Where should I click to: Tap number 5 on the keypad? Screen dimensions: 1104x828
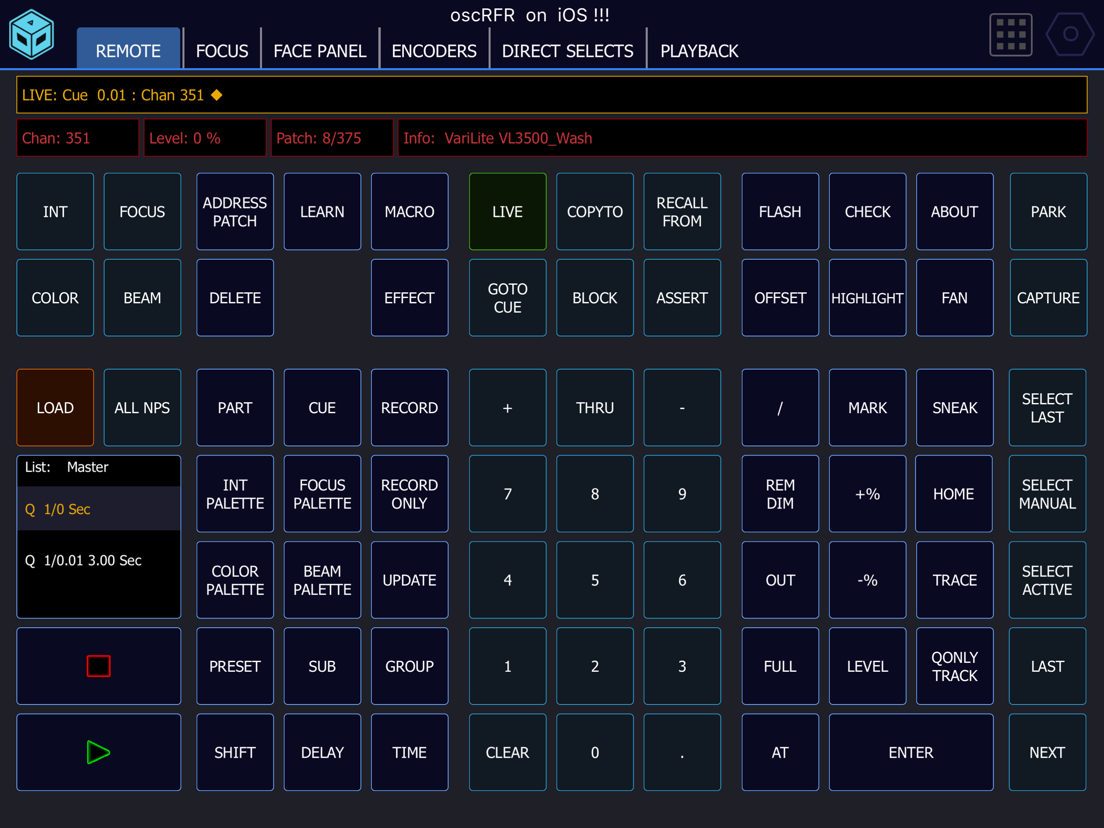pyautogui.click(x=595, y=580)
